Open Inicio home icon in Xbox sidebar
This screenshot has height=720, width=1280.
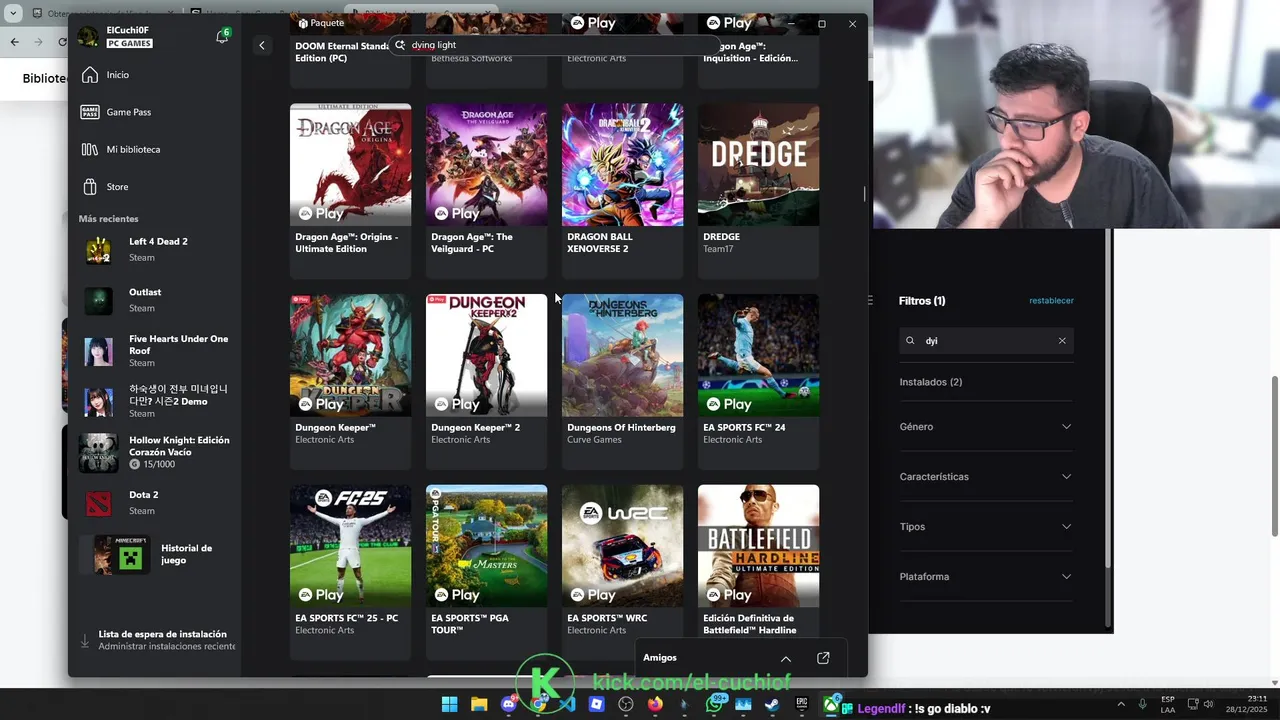pyautogui.click(x=90, y=75)
